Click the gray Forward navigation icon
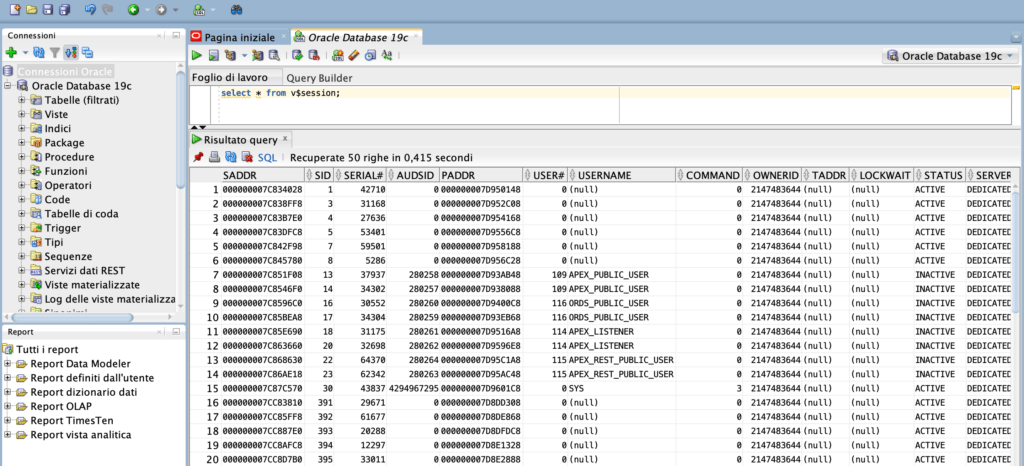This screenshot has height=466, width=1024. coord(160,10)
